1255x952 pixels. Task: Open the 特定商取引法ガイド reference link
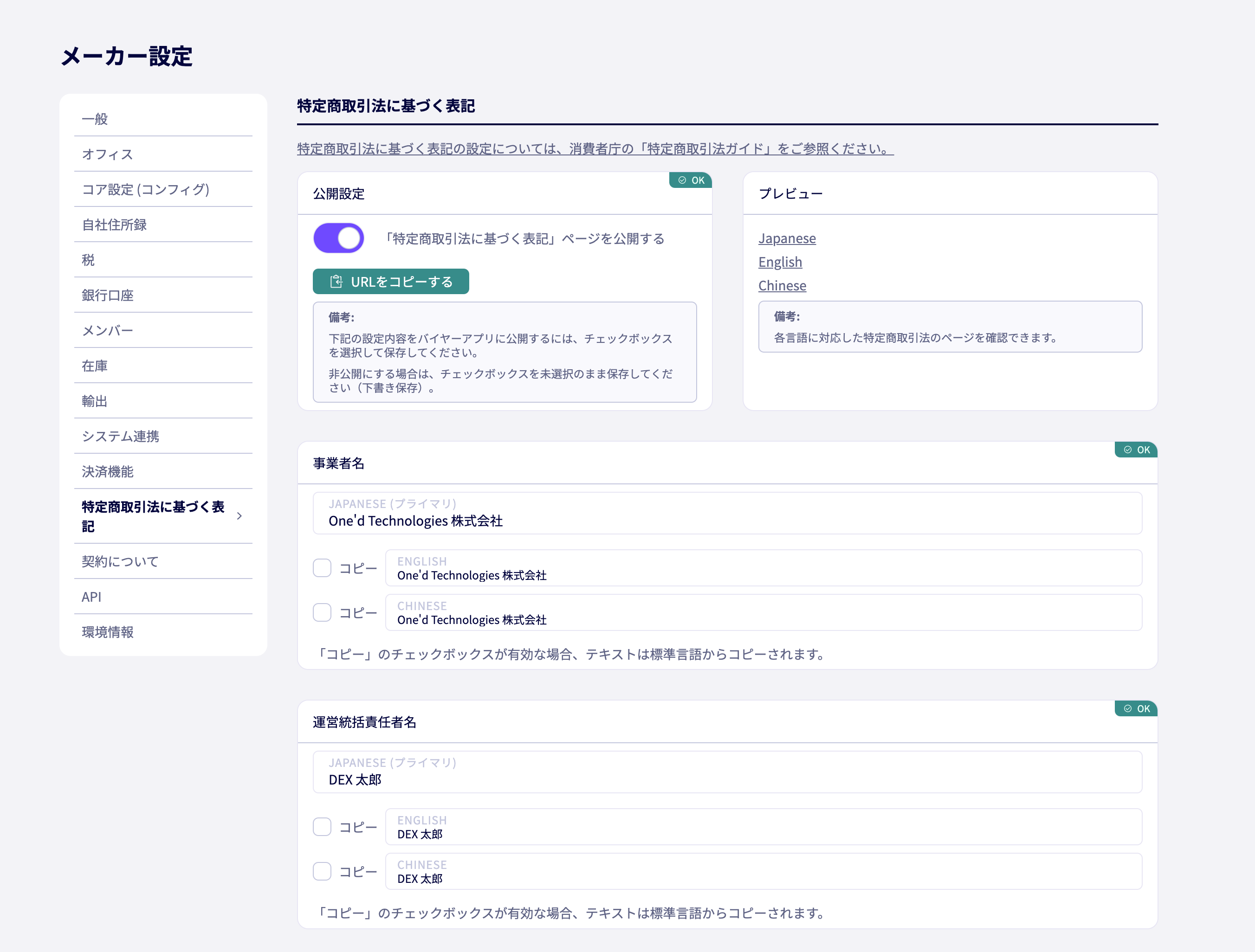pos(595,148)
